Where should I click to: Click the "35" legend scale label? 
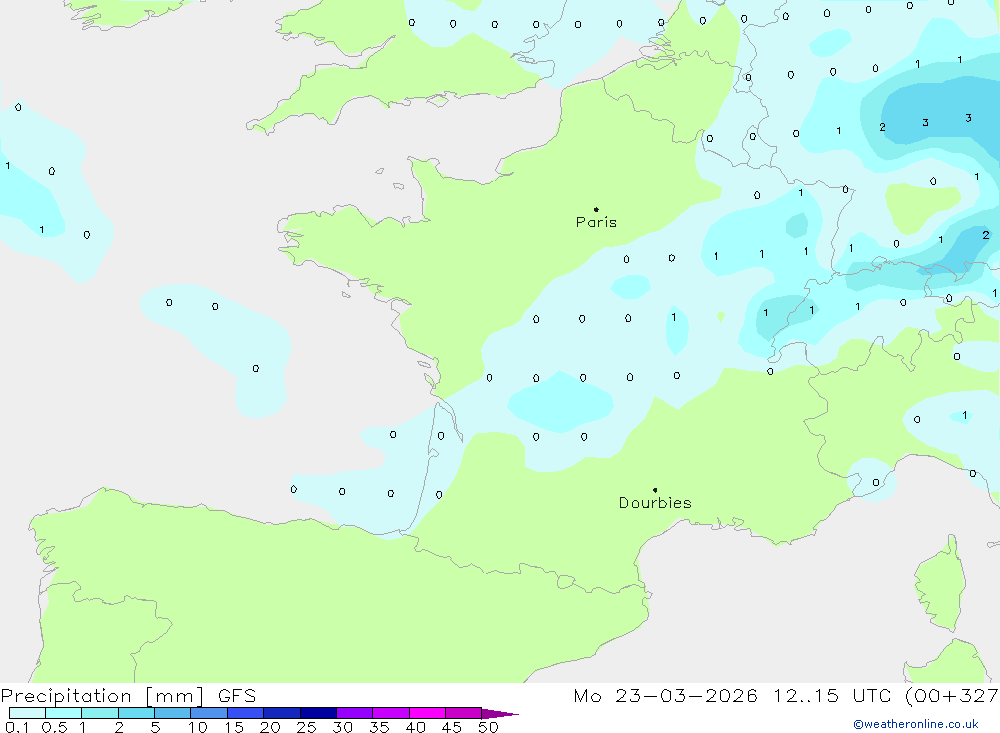pos(379,727)
